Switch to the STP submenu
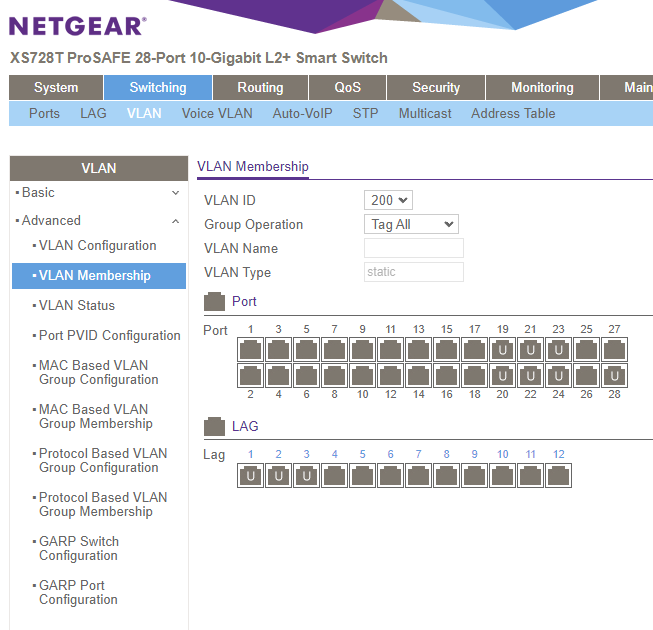 pos(365,114)
